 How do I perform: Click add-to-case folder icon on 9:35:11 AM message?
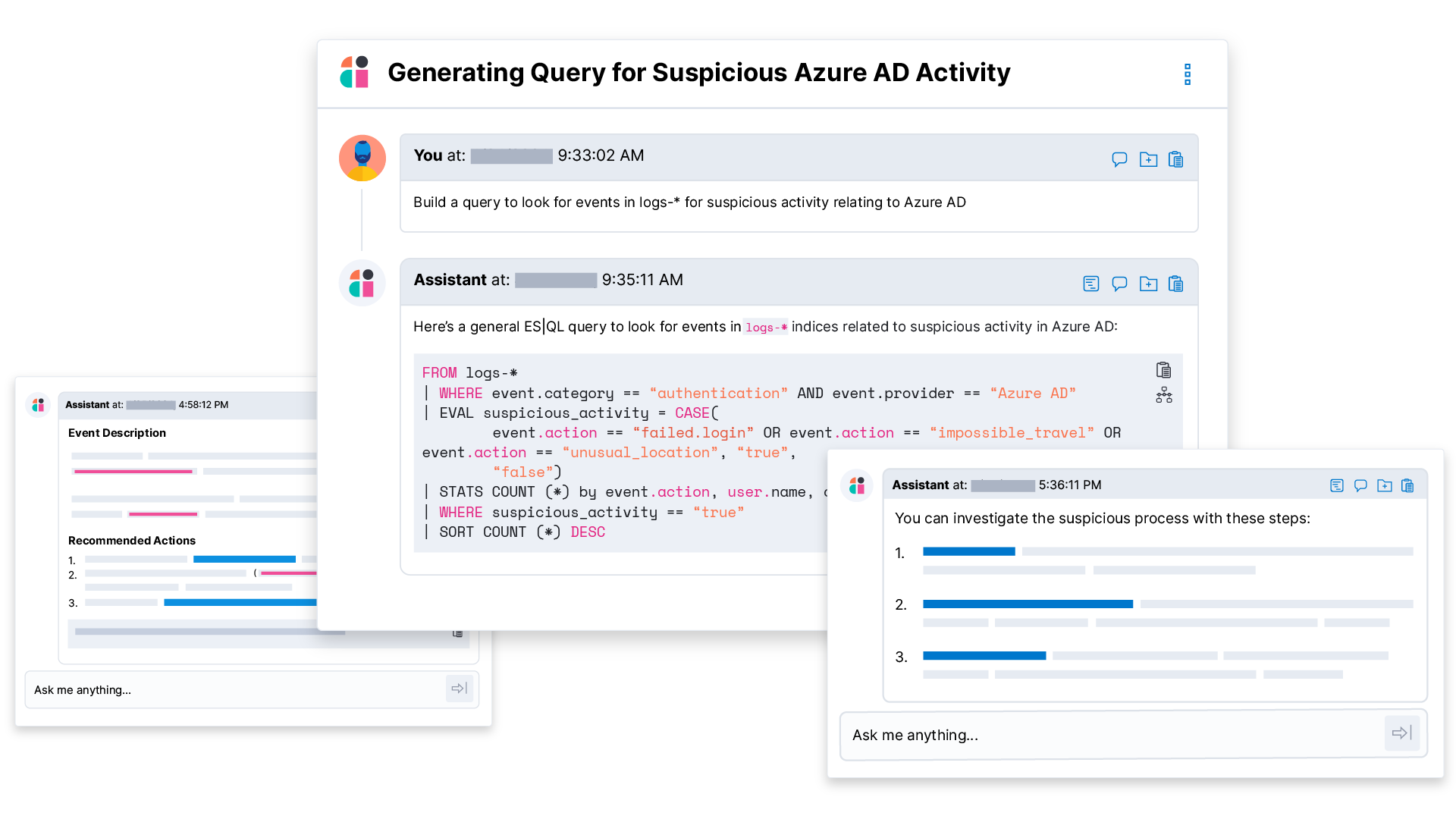tap(1148, 284)
